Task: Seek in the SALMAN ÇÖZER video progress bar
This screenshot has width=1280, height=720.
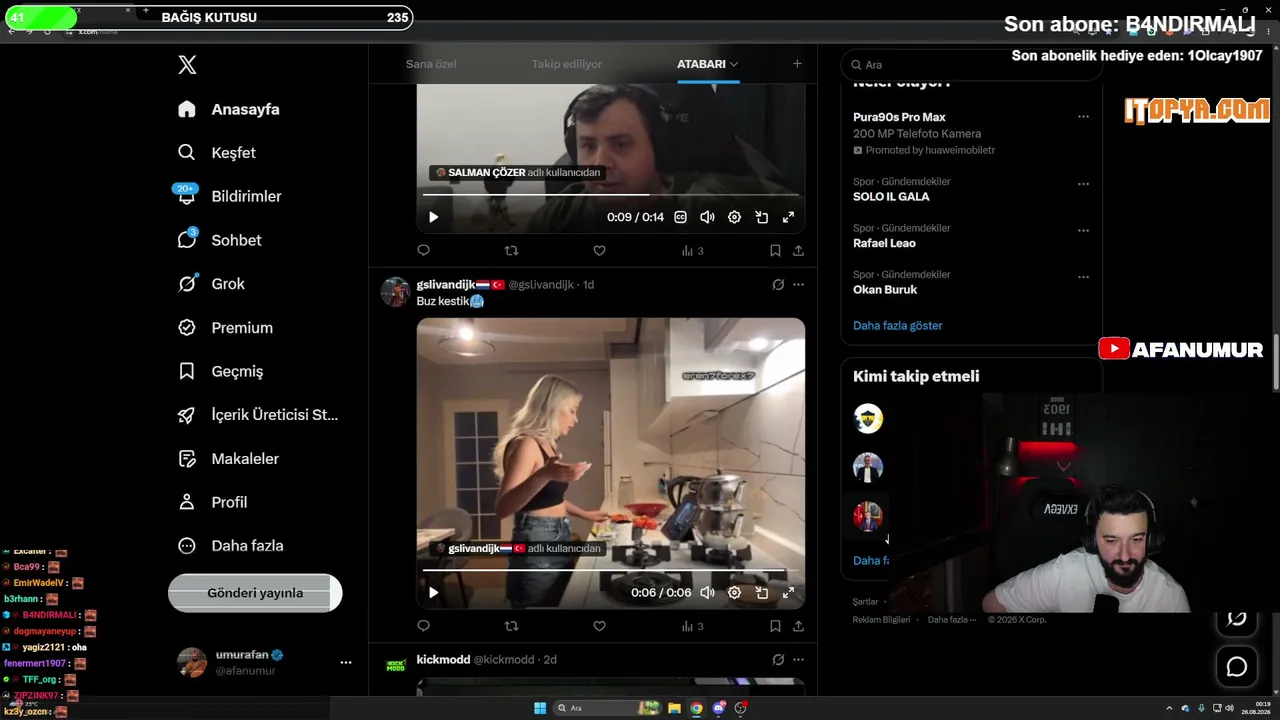Action: coord(610,195)
